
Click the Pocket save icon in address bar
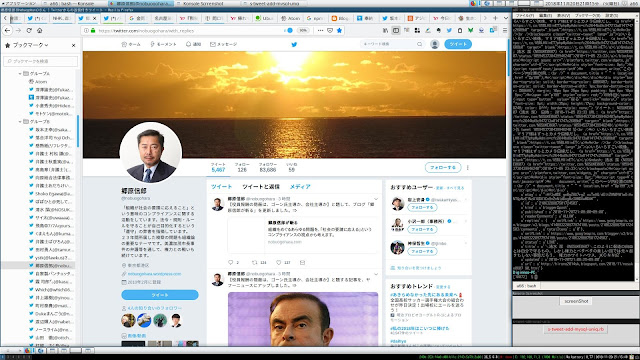pyautogui.click(x=330, y=31)
